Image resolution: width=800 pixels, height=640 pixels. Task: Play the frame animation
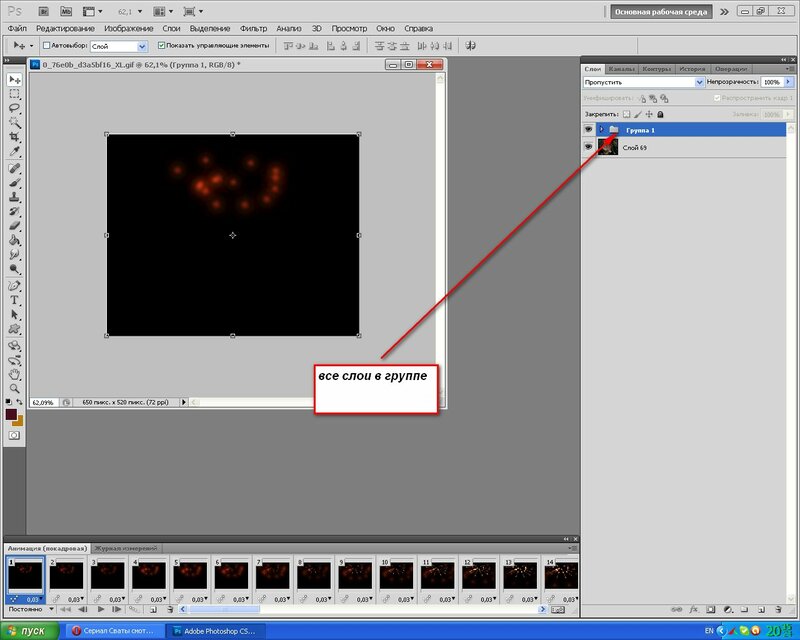click(101, 609)
